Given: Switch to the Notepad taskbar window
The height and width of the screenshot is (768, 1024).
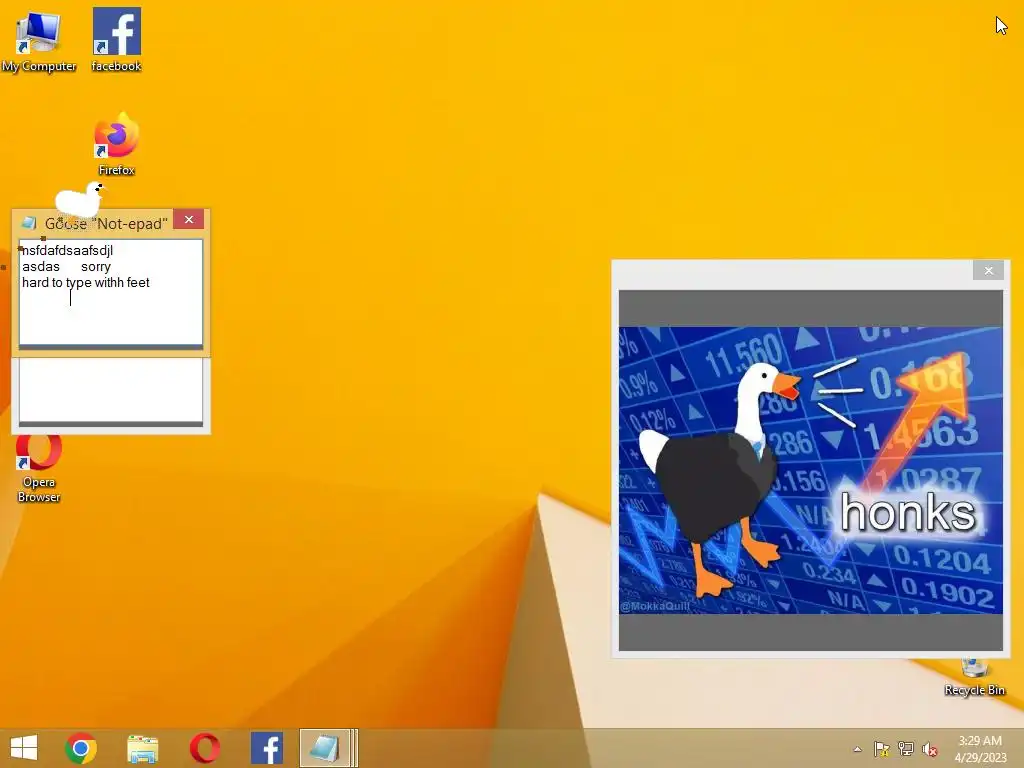Looking at the screenshot, I should 328,748.
